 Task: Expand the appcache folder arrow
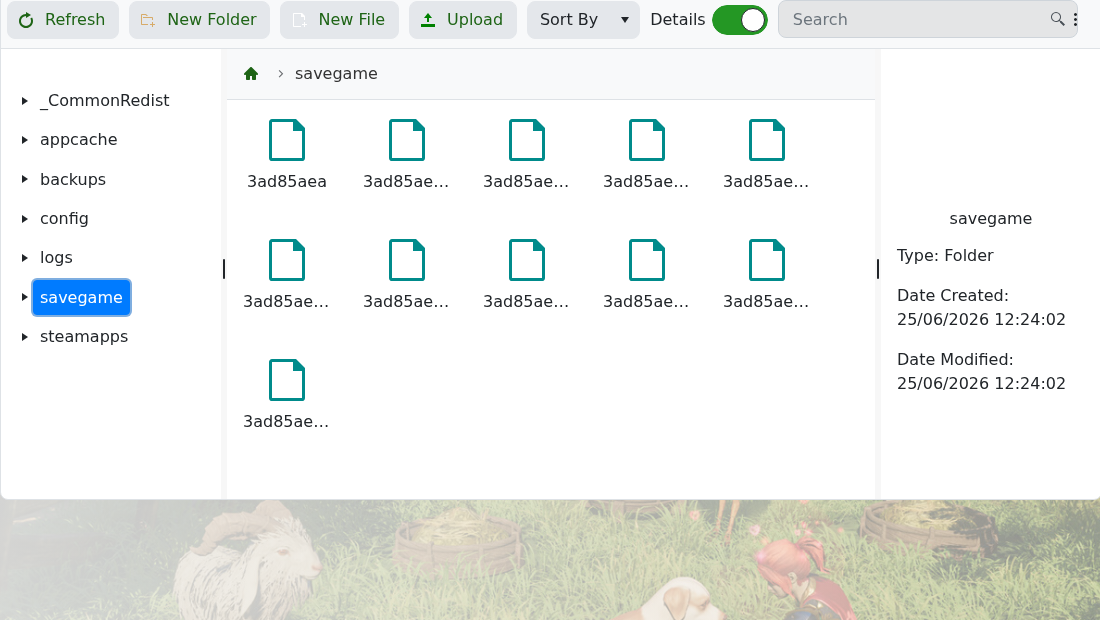pyautogui.click(x=25, y=140)
